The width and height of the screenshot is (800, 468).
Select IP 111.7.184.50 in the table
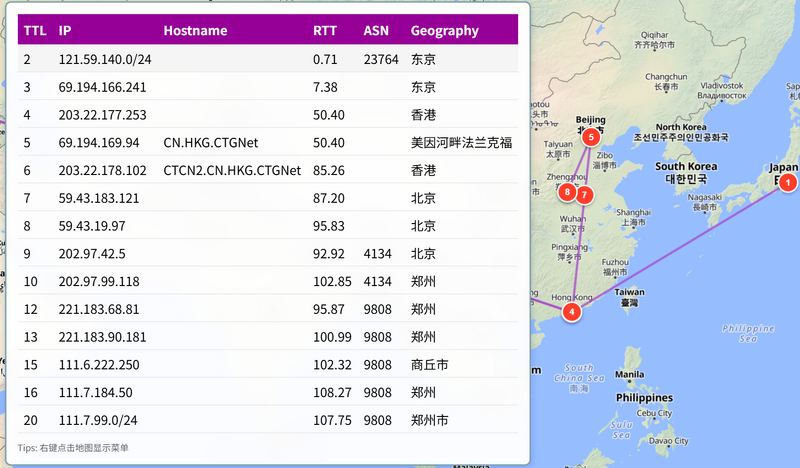point(95,392)
